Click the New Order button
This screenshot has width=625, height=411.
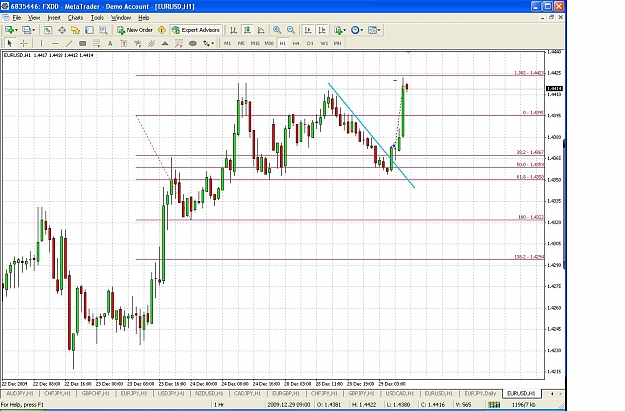(135, 30)
